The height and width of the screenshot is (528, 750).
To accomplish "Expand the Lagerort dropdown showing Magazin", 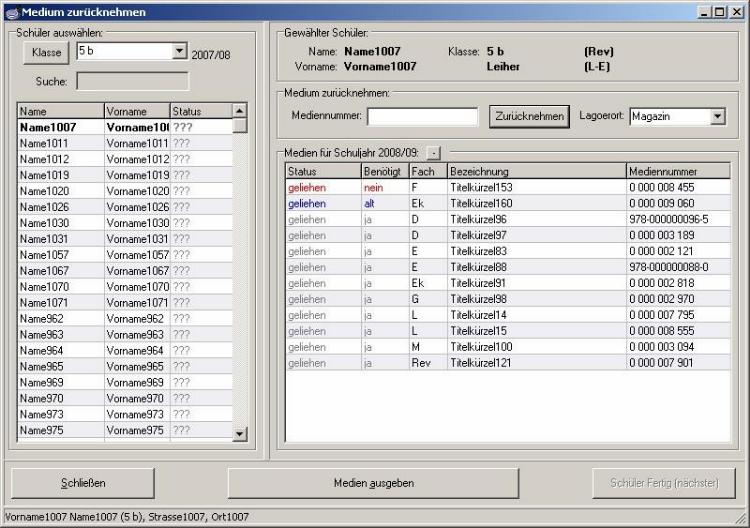I will 717,117.
